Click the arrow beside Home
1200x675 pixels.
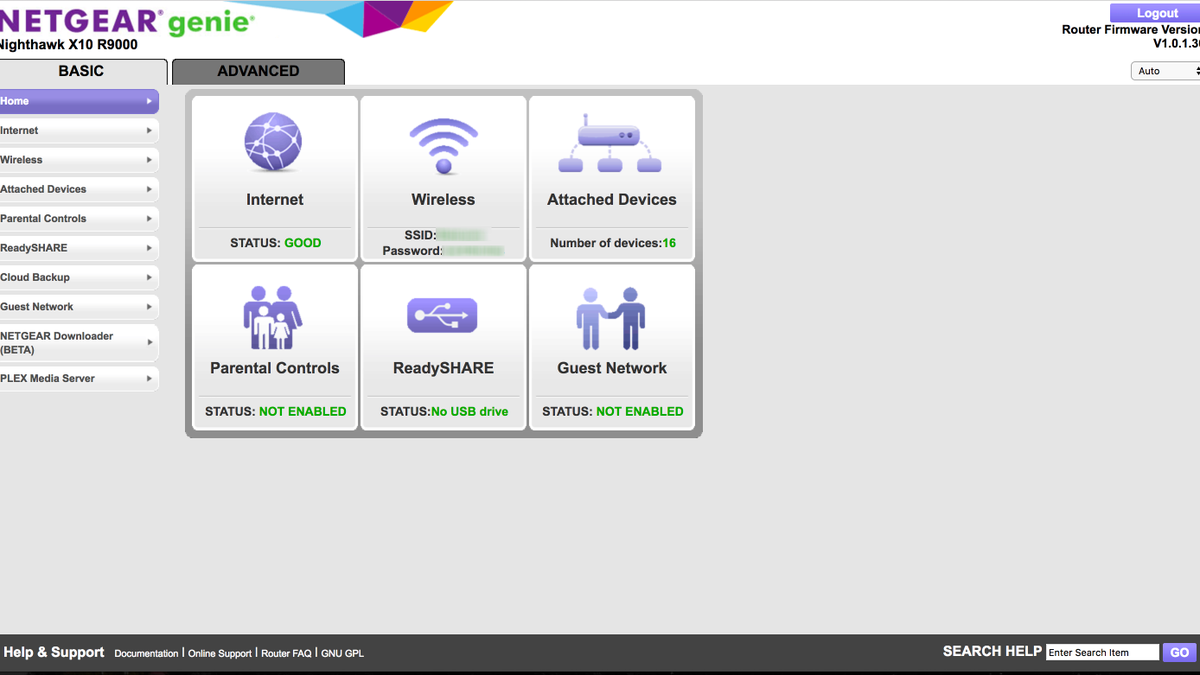tap(149, 101)
